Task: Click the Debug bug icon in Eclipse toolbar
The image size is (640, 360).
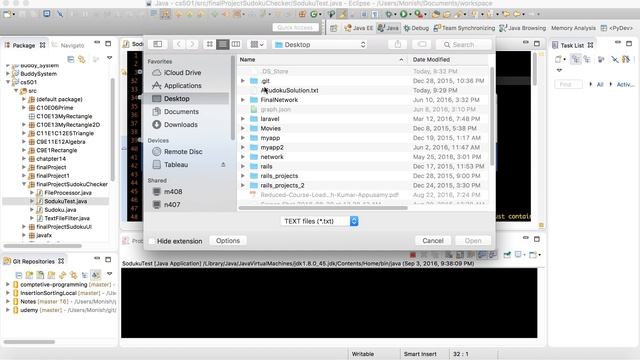Action: click(389, 14)
